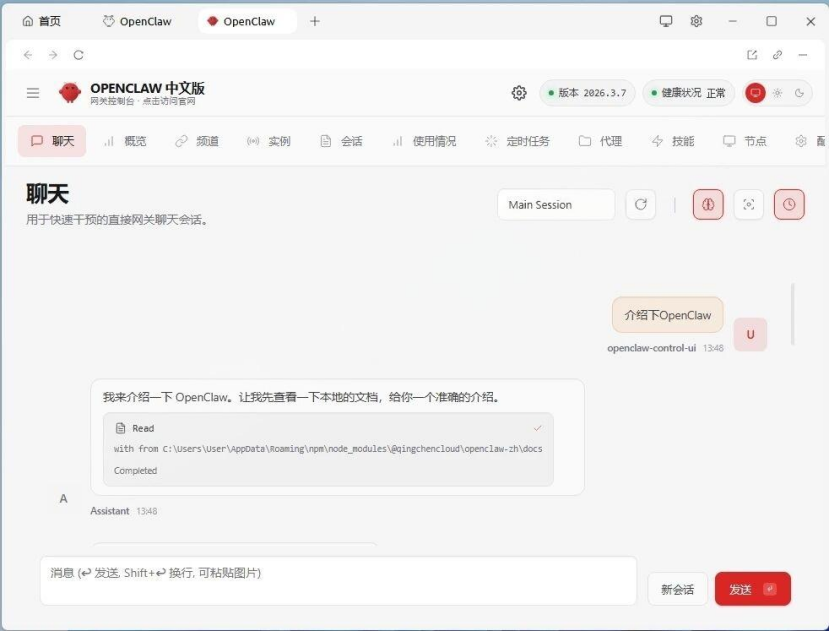830x631 pixels.
Task: Toggle focus mode frame icon
Action: tap(748, 204)
